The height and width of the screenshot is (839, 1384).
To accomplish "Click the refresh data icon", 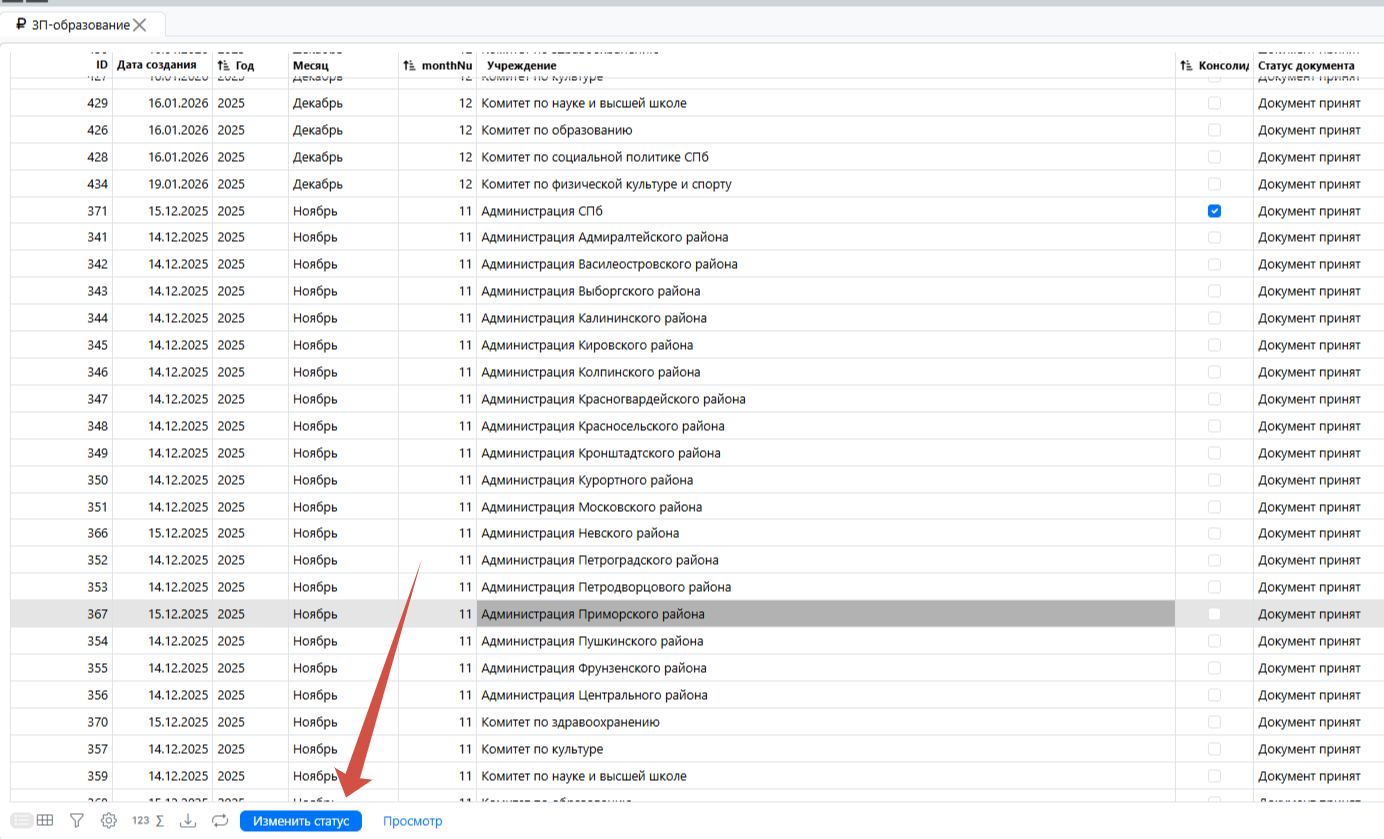I will tap(220, 821).
